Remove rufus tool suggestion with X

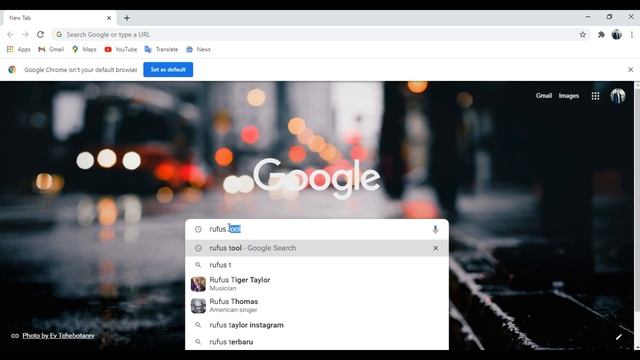(x=436, y=248)
